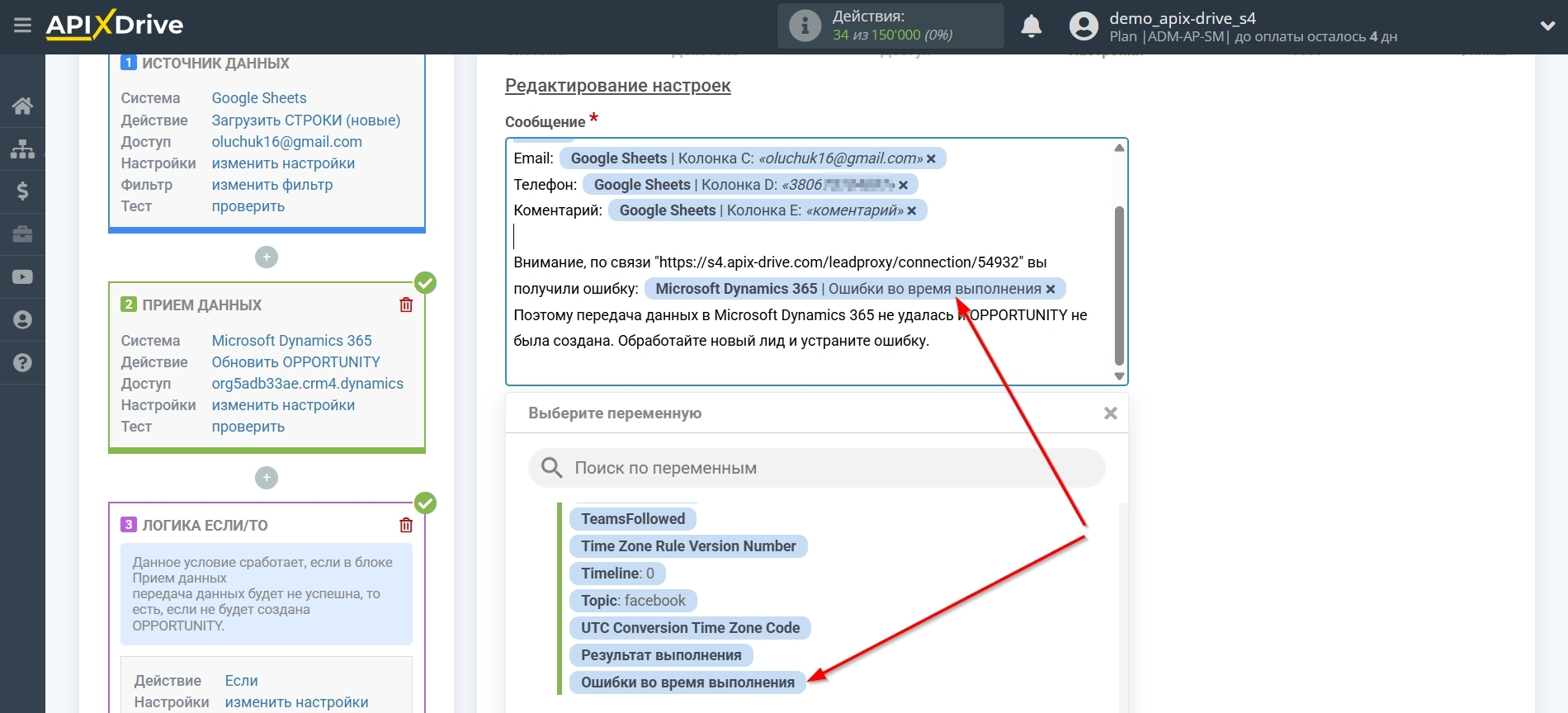
Task: Select the Результат выполнения variable
Action: click(661, 655)
